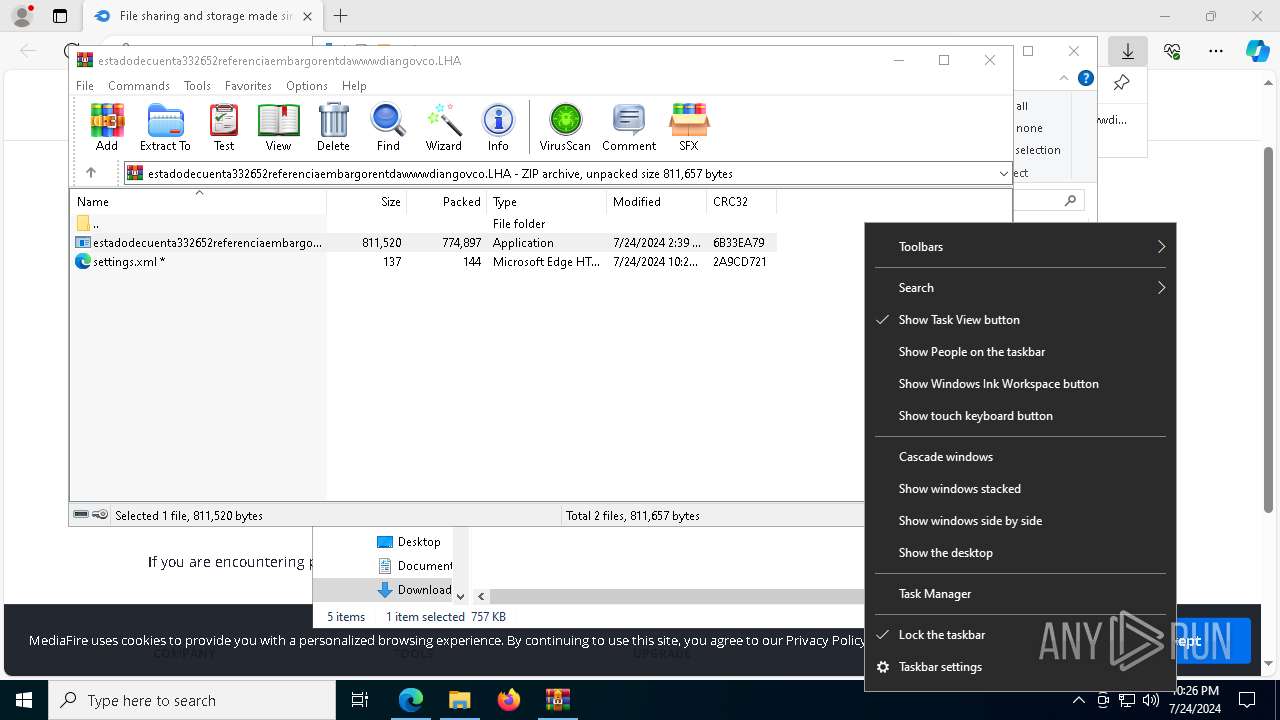Choose Show windows stacked
1280x720 pixels.
pyautogui.click(x=1020, y=489)
